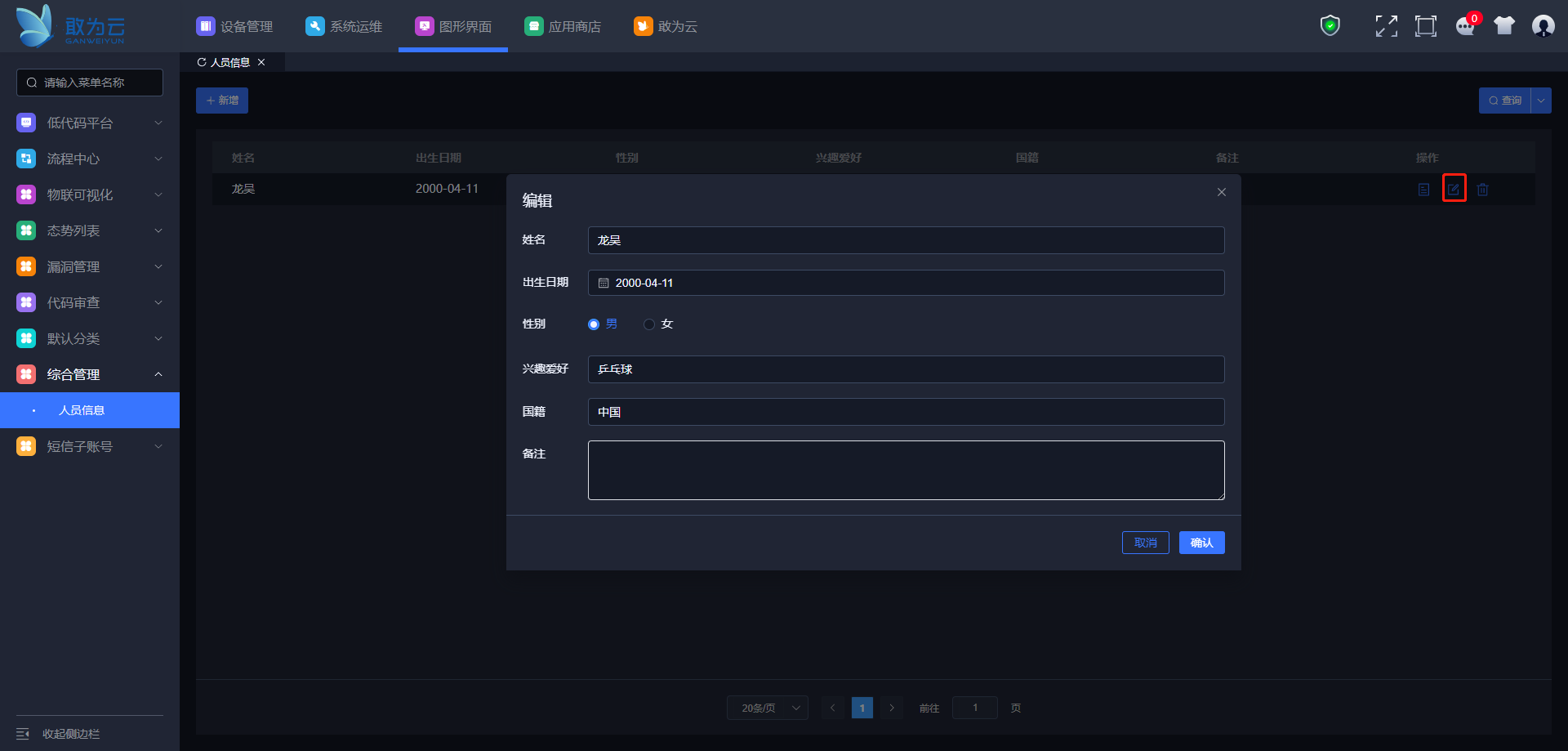Open the 出生日期 date picker field

pyautogui.click(x=906, y=283)
